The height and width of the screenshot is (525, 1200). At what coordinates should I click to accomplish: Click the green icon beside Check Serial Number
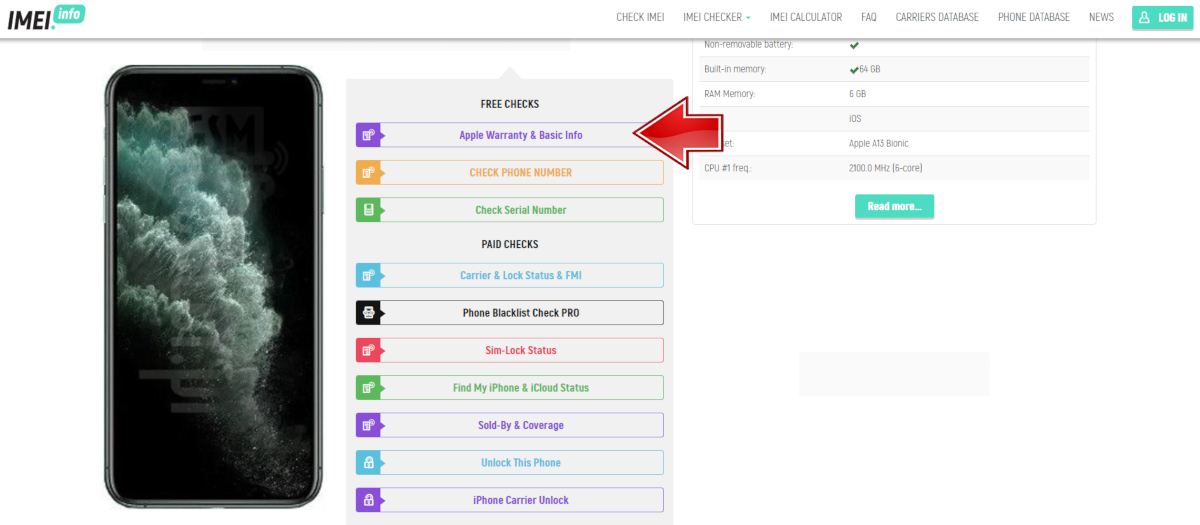coord(368,210)
